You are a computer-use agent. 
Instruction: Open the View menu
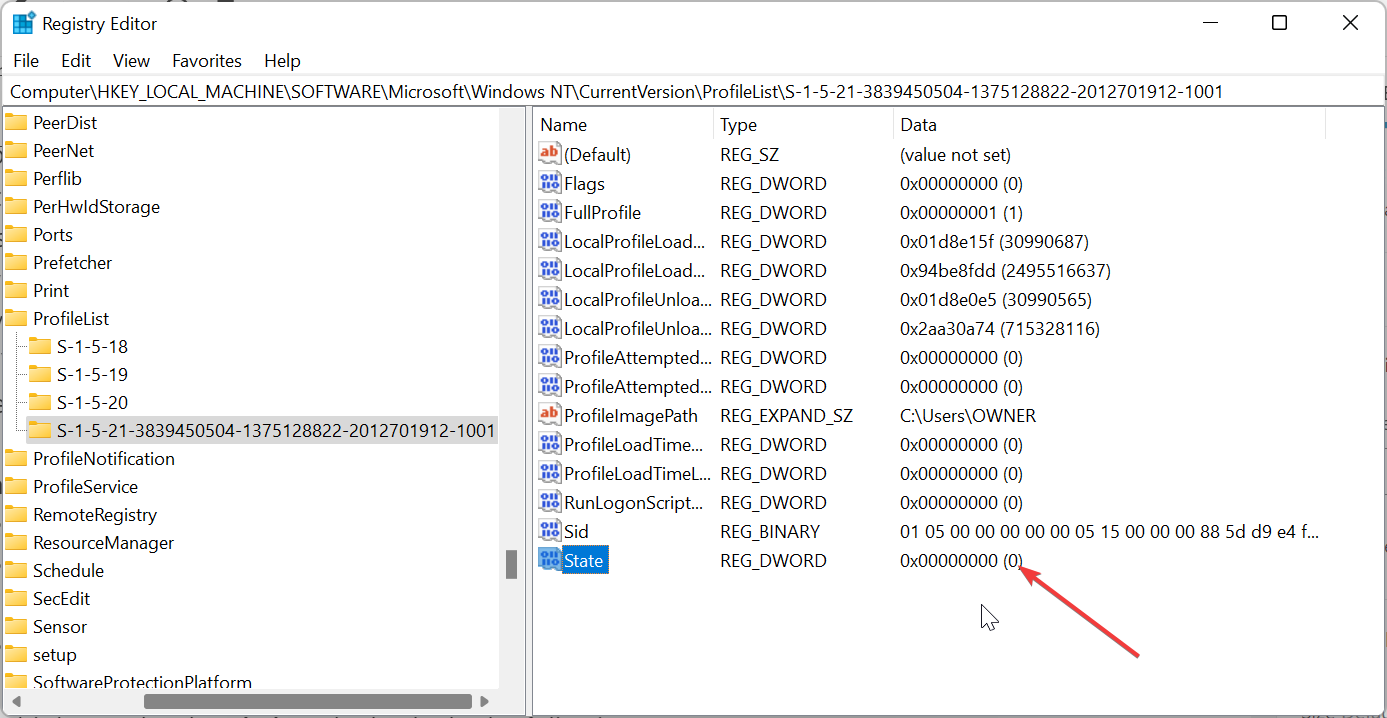(131, 61)
